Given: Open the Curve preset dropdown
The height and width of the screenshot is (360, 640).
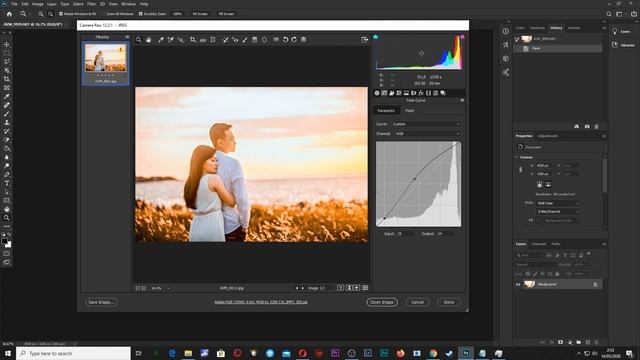Looking at the screenshot, I should tap(426, 124).
